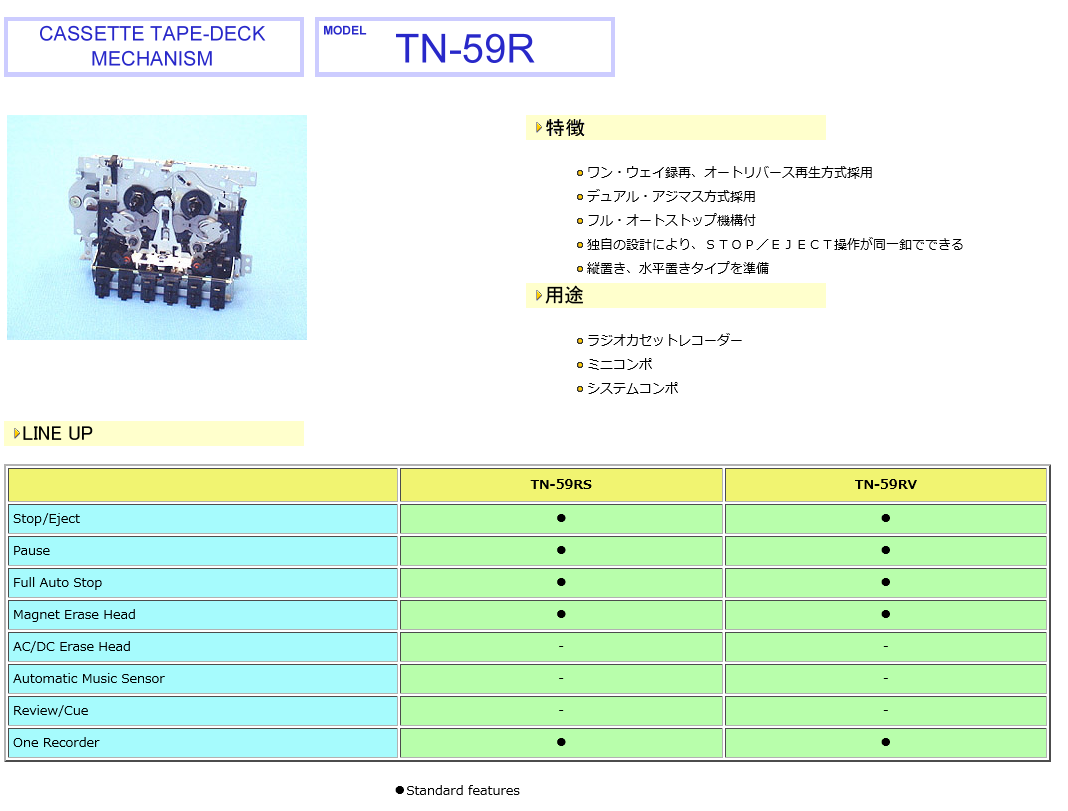Image resolution: width=1068 pixels, height=811 pixels.
Task: Click the bullet beside ミニコンポ
Action: [x=580, y=365]
